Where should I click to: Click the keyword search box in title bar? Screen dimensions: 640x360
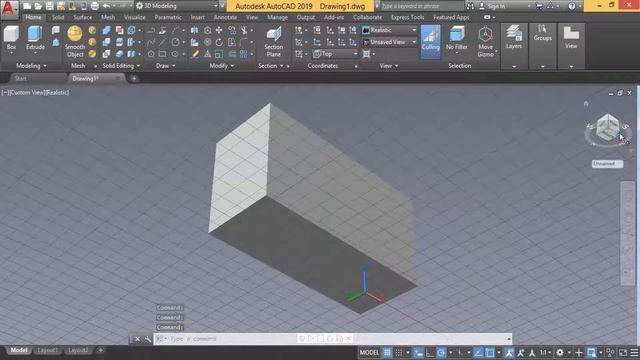421,6
